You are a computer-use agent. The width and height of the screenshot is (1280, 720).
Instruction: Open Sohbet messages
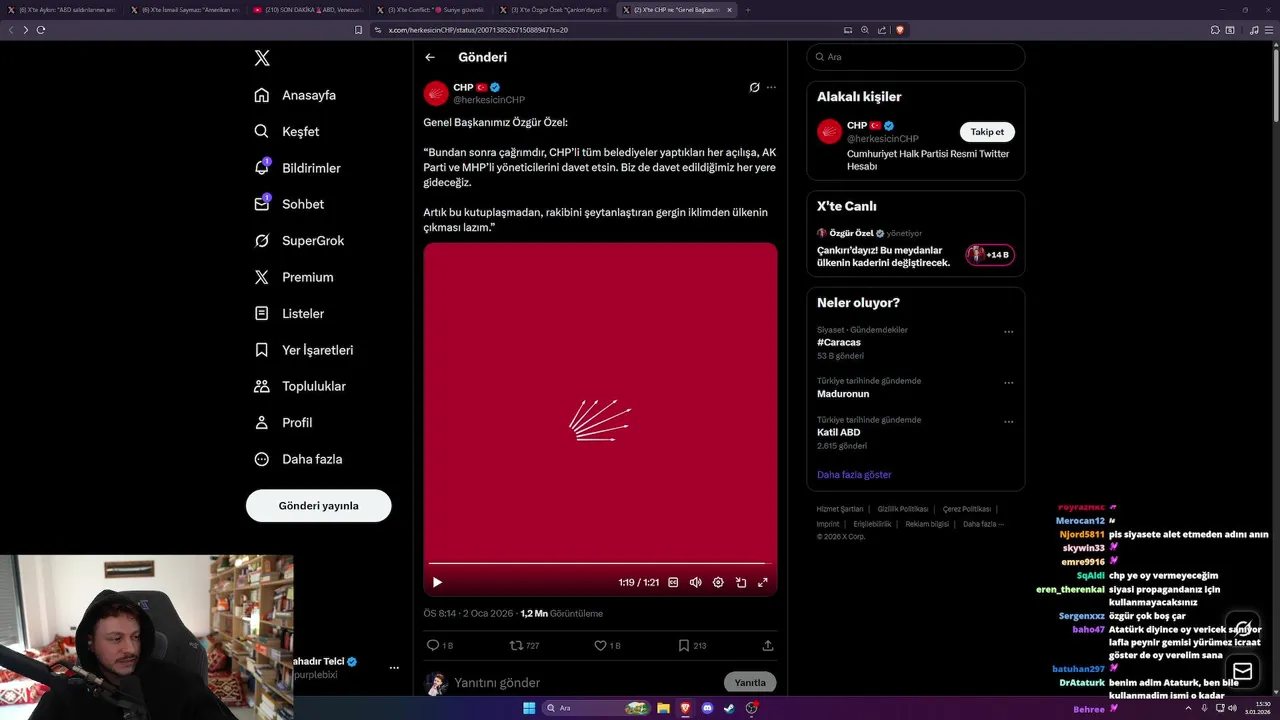289,204
